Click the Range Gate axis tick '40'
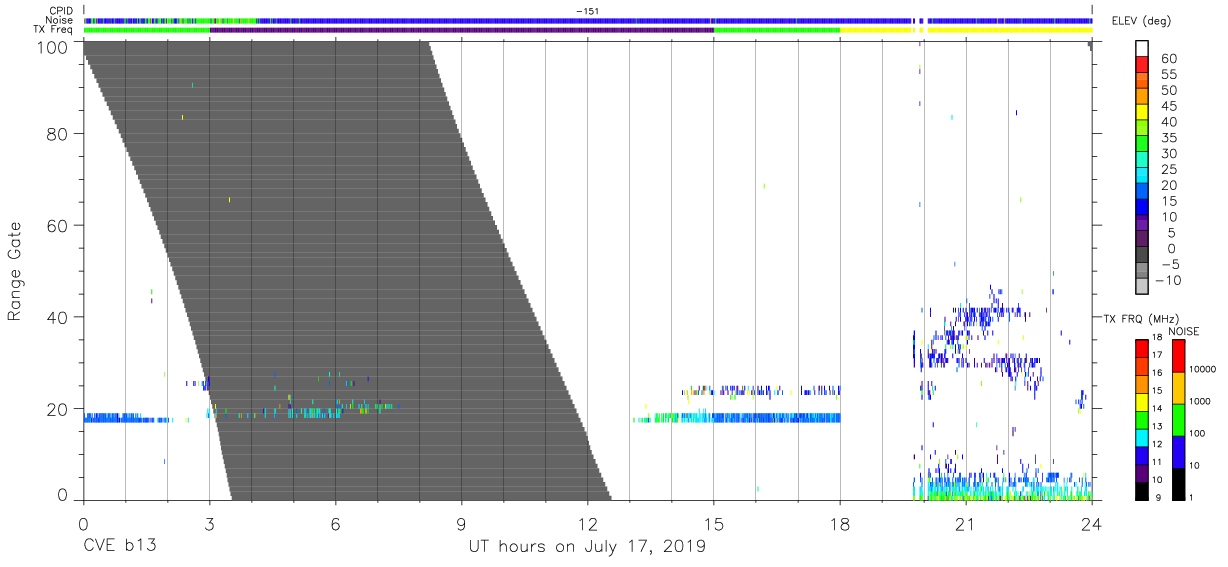This screenshot has width=1228, height=567. (58, 317)
